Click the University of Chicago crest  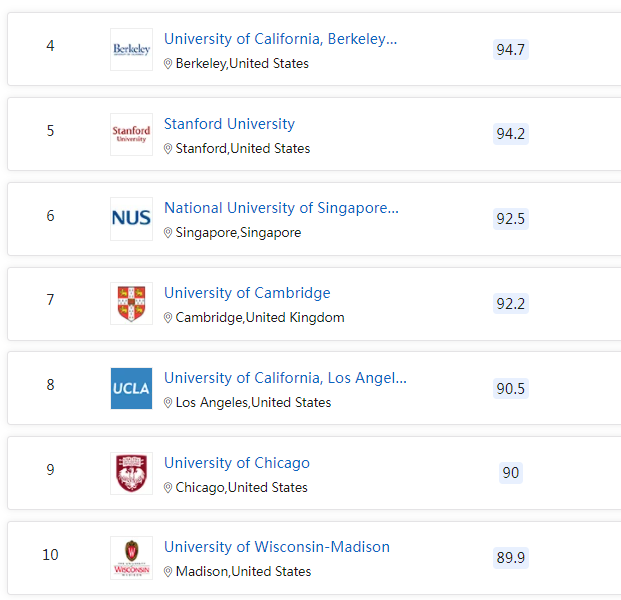(x=131, y=473)
